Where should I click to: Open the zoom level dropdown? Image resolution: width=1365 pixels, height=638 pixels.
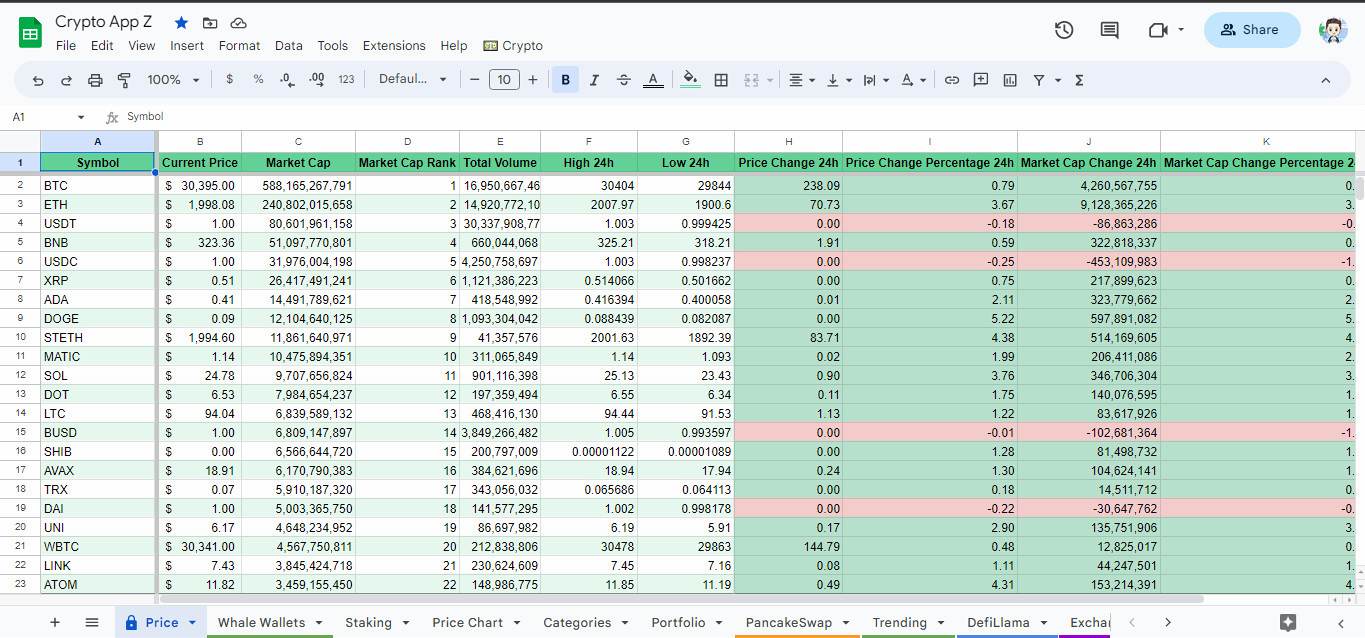(x=174, y=80)
